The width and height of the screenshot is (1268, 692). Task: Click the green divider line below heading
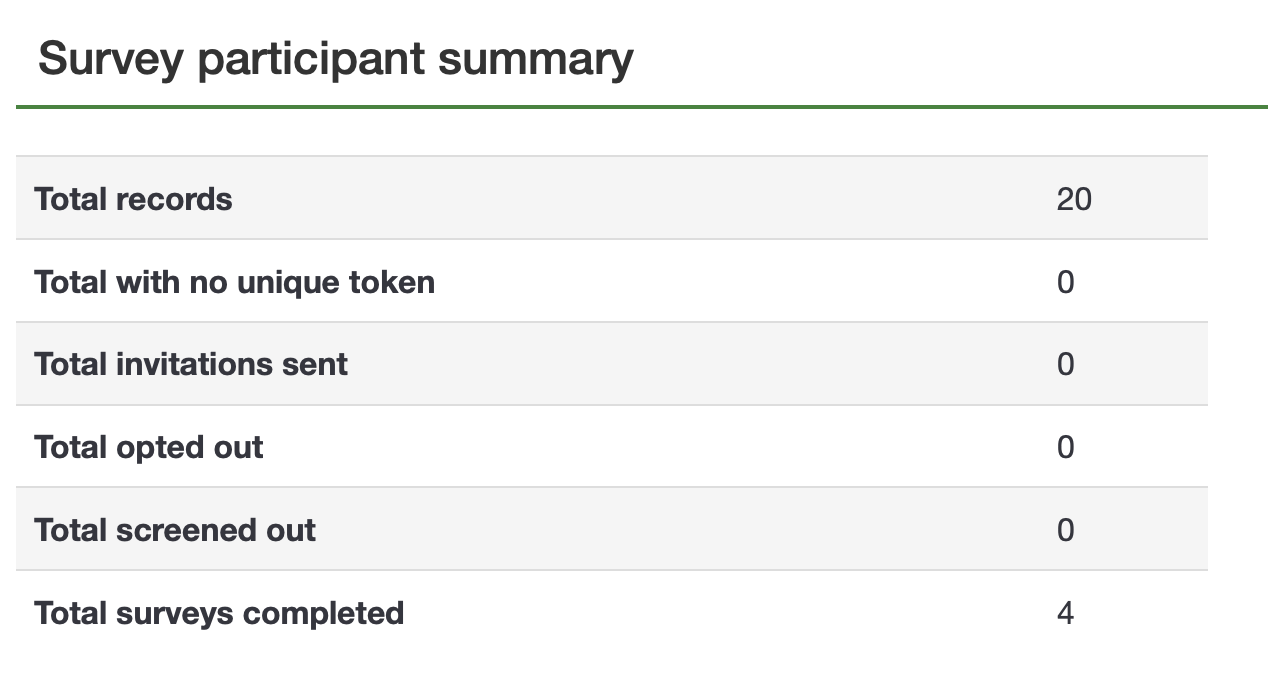pyautogui.click(x=640, y=106)
